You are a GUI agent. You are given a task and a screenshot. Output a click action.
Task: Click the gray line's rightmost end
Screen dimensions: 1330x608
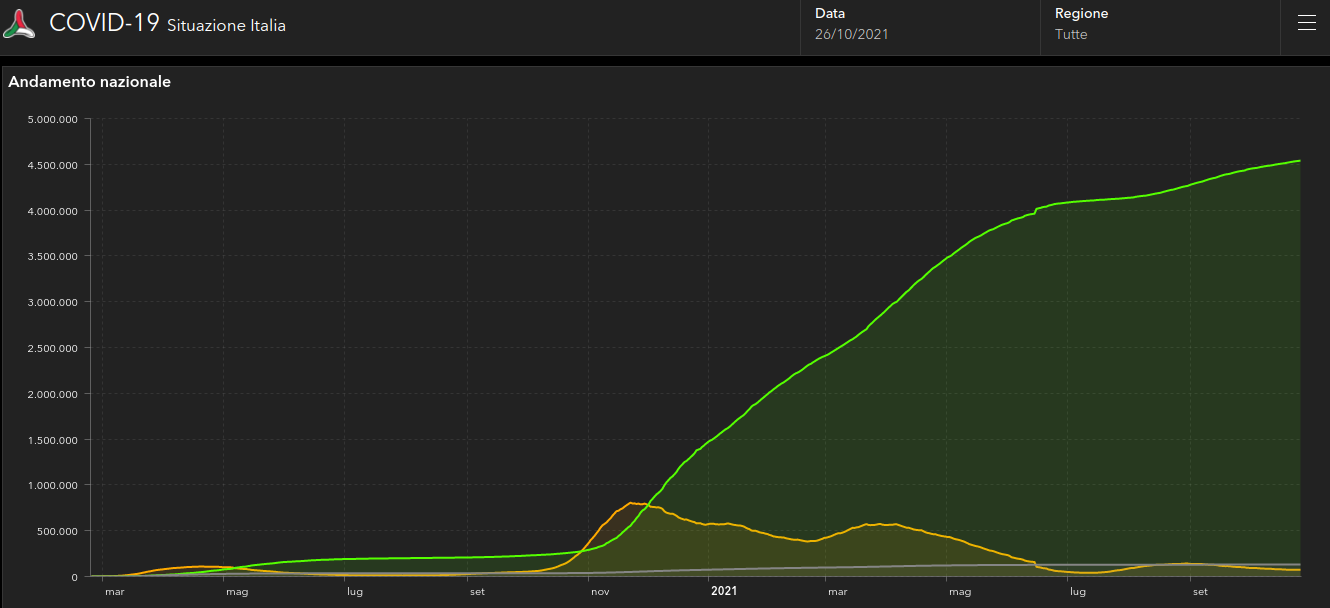coord(1299,564)
